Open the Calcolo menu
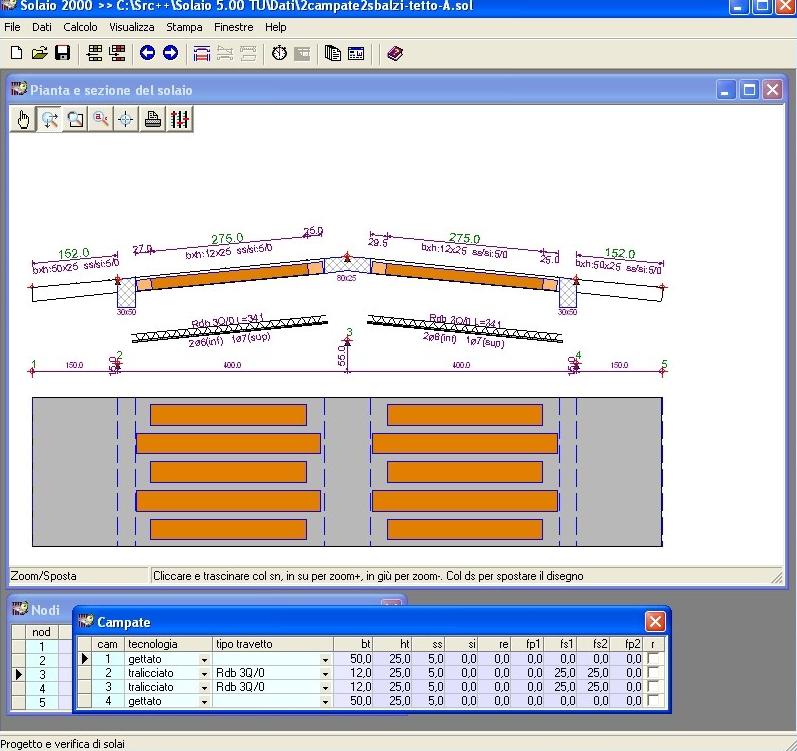This screenshot has height=751, width=797. tap(81, 27)
